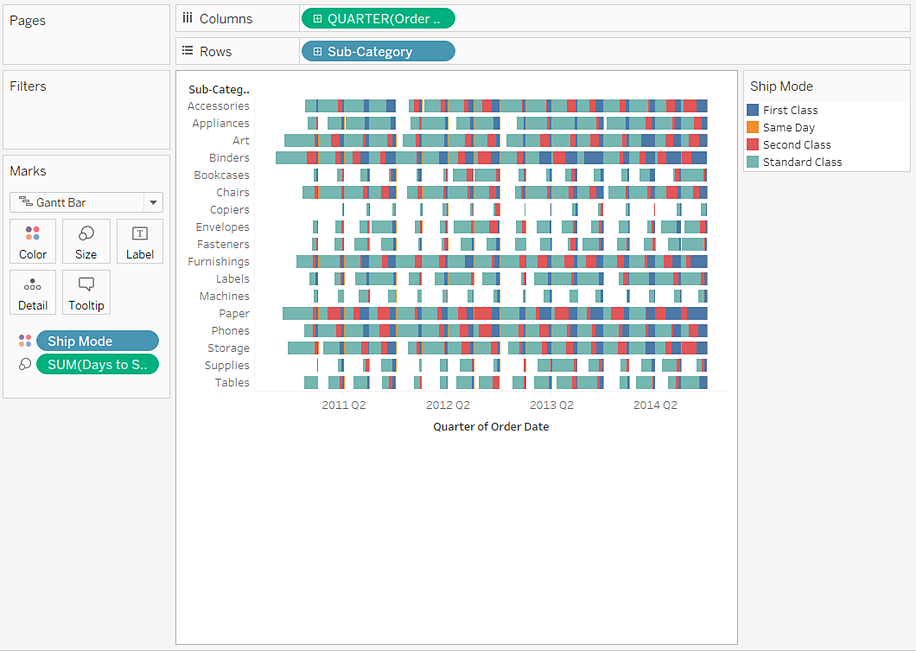Viewport: 916px width, 651px height.
Task: Select the Ship Mode pill in Marks
Action: click(x=97, y=341)
